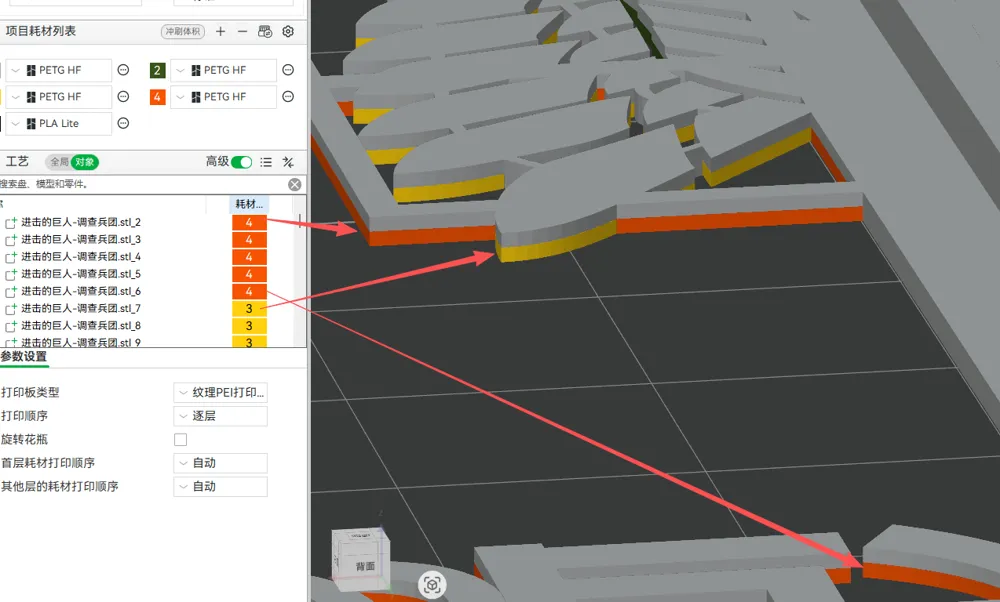The width and height of the screenshot is (1000, 602).
Task: Click the 旋转花瓶 label
Action: (24, 439)
